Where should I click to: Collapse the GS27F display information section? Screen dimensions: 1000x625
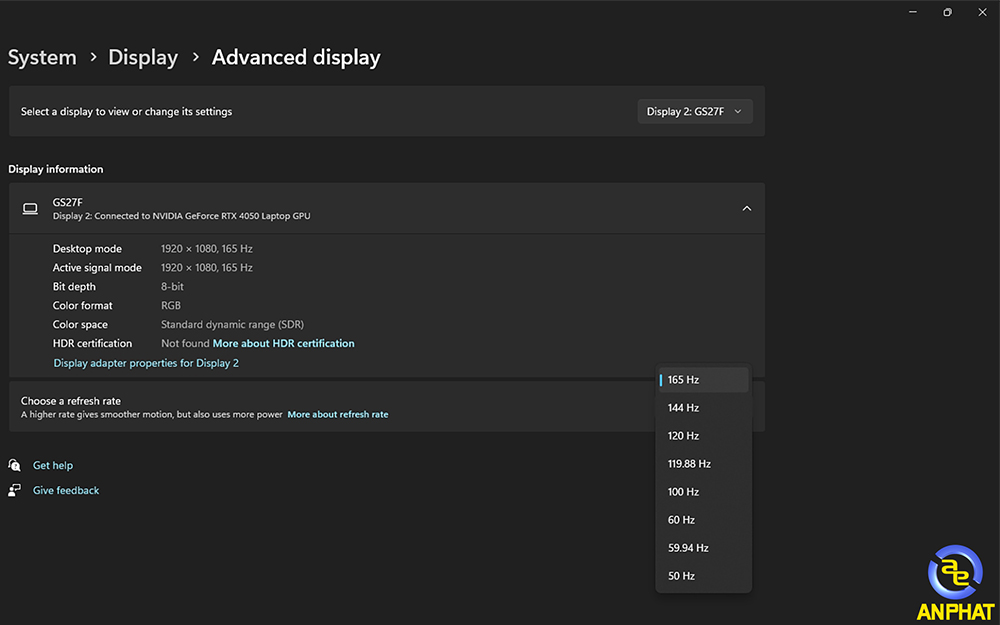tap(746, 209)
